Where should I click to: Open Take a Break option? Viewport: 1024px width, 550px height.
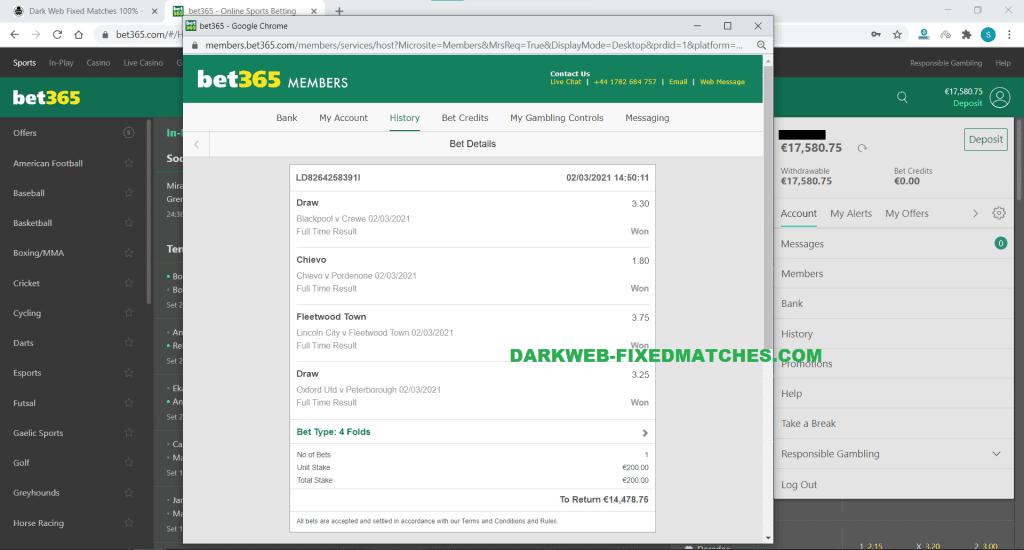(808, 423)
